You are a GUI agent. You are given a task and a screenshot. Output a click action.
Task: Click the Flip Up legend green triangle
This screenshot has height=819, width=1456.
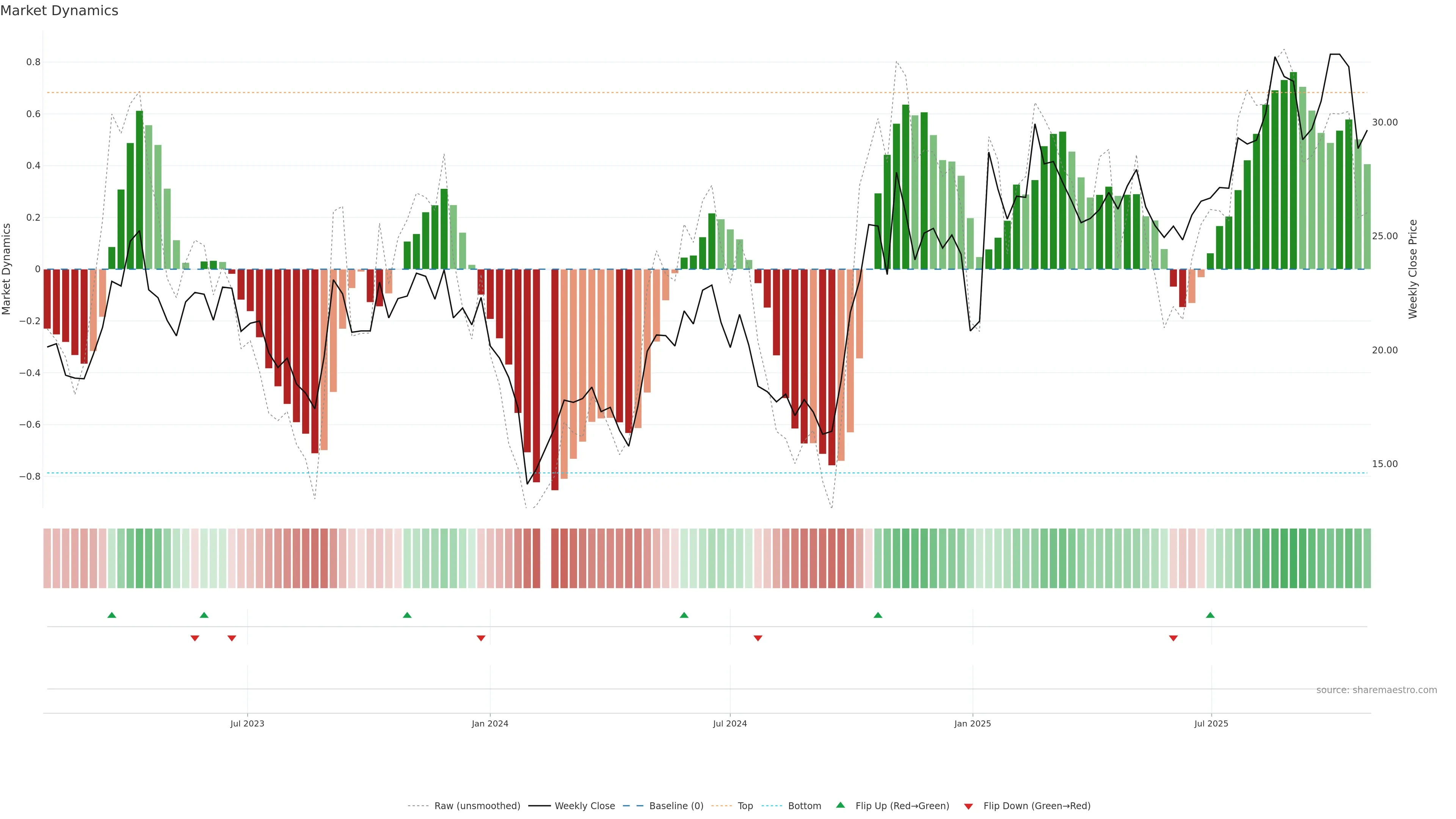point(840,805)
